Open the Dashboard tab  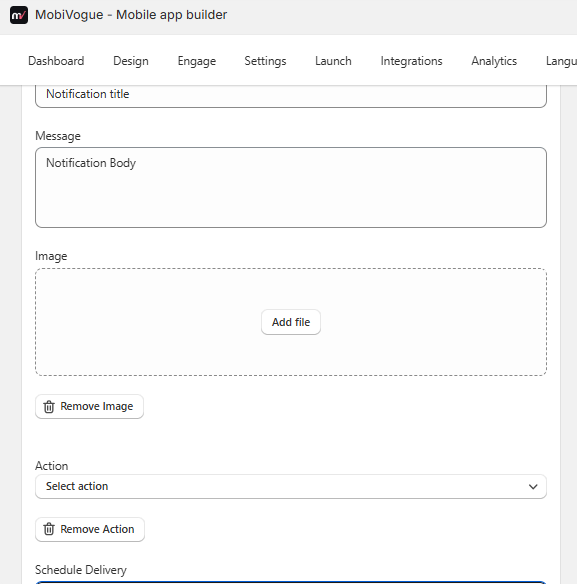coord(56,61)
